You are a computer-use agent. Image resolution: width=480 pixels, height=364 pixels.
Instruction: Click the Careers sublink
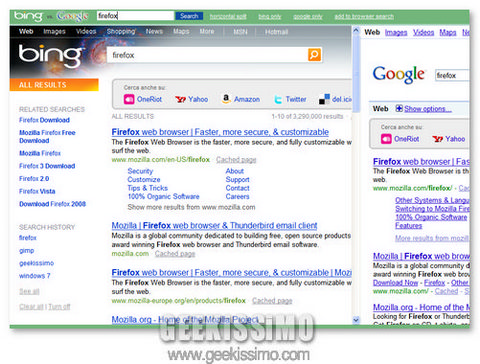click(x=237, y=197)
